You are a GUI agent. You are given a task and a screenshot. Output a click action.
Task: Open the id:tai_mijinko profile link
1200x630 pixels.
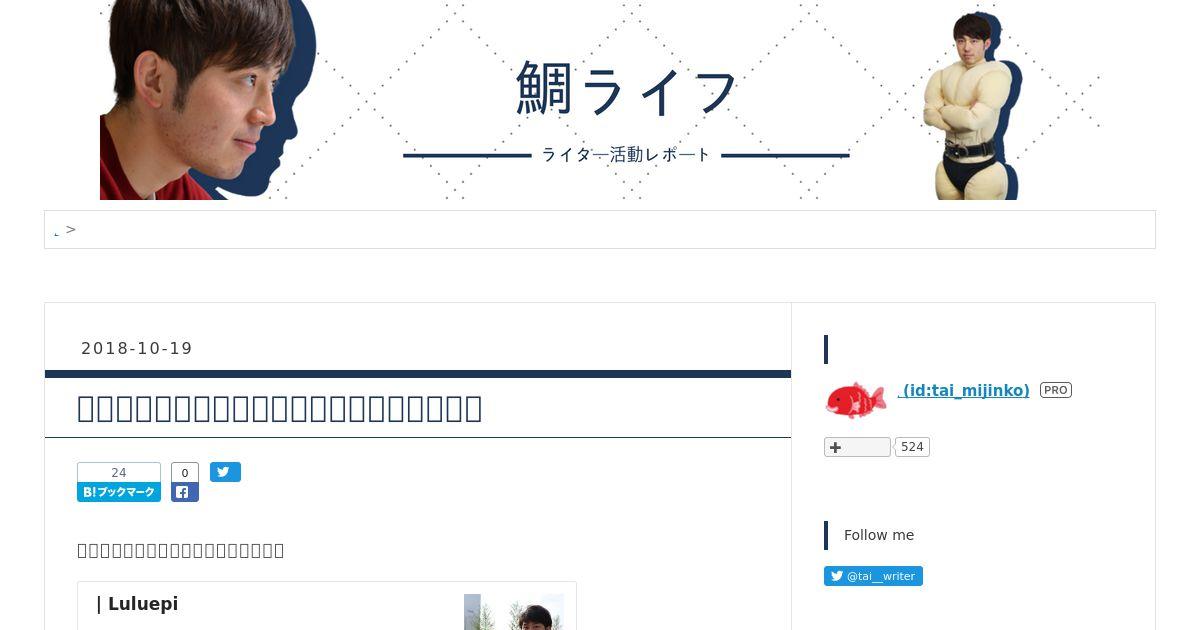(964, 390)
